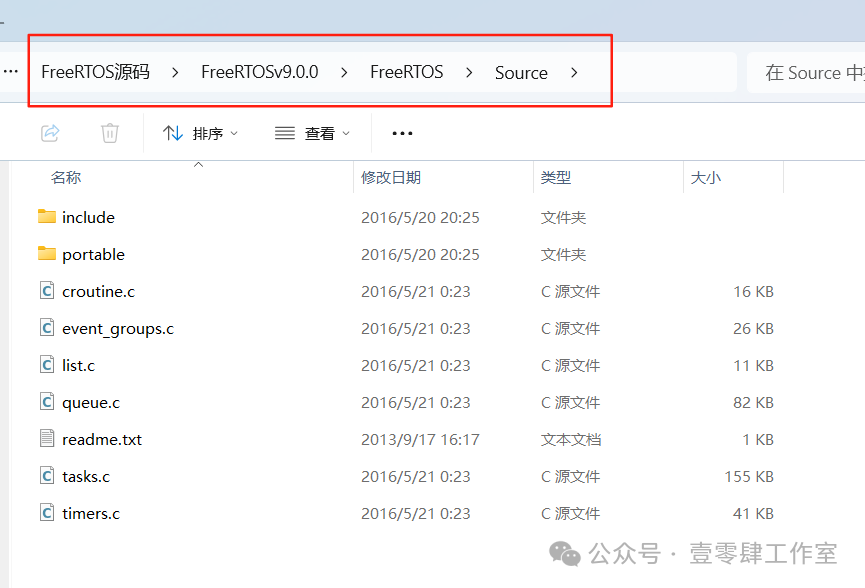The width and height of the screenshot is (865, 588).
Task: Sort by the 大小 column header
Action: coord(706,178)
